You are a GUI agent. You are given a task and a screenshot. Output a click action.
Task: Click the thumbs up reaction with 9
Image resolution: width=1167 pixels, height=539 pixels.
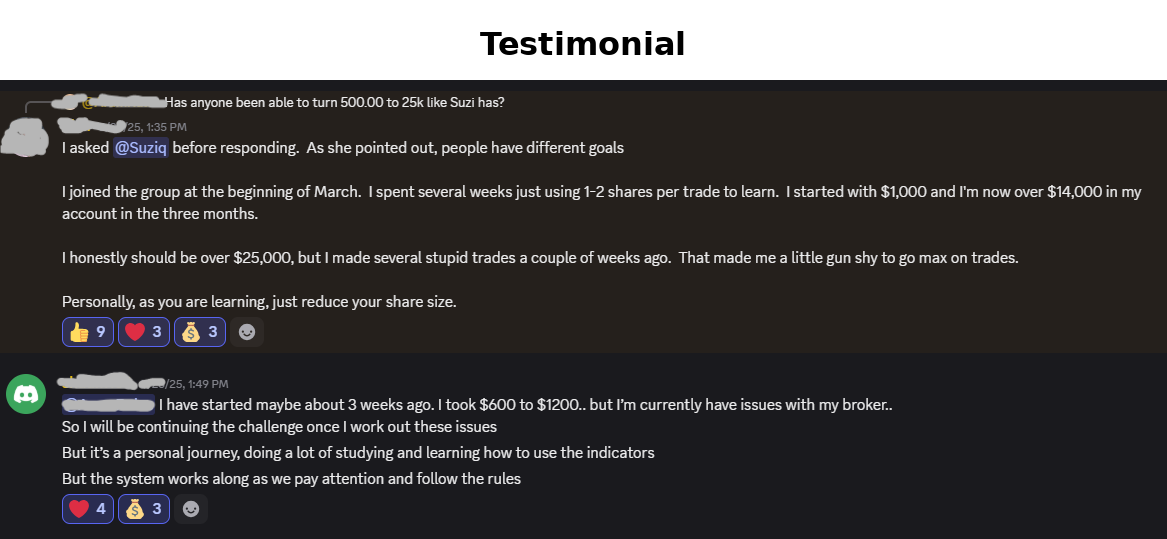click(x=88, y=332)
